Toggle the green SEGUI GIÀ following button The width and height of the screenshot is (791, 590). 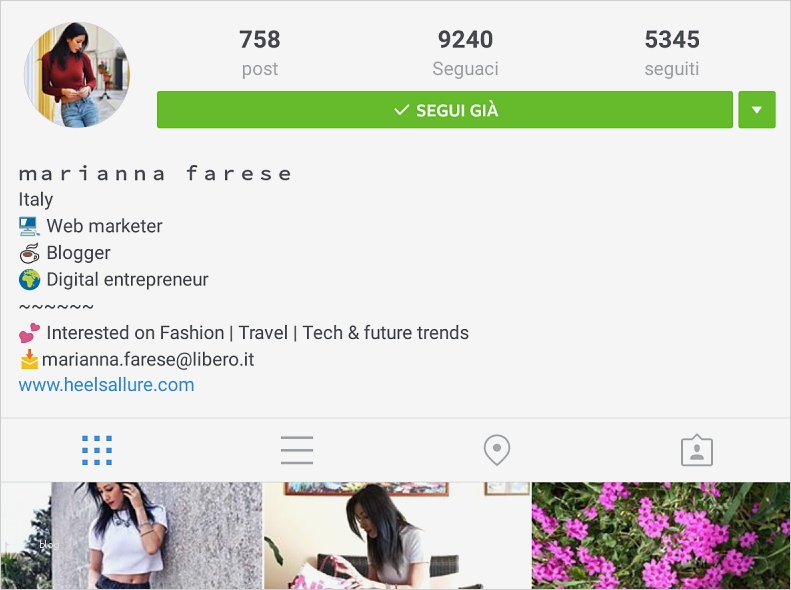(444, 110)
